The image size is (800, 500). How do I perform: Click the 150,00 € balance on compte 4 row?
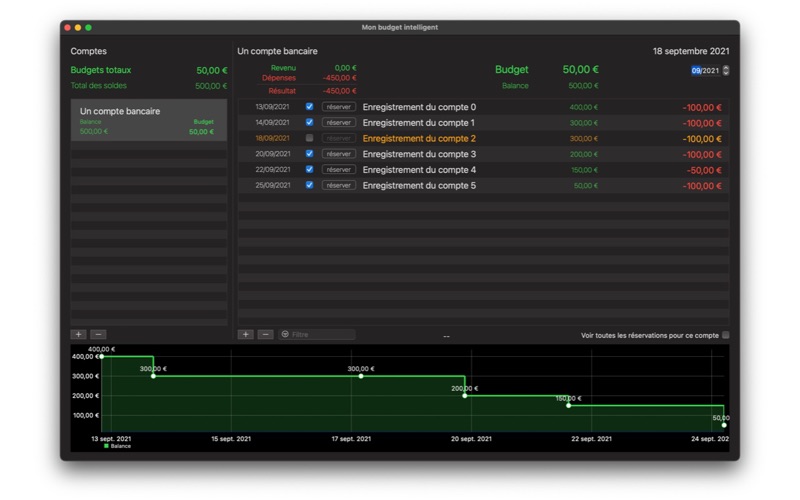point(585,170)
